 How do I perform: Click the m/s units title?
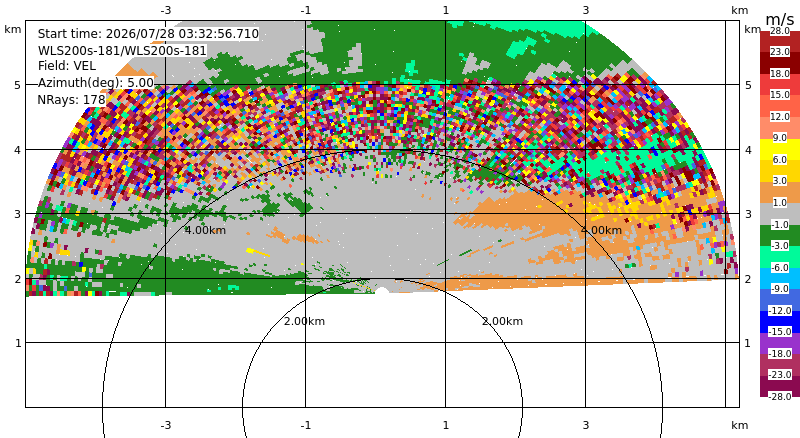(780, 19)
